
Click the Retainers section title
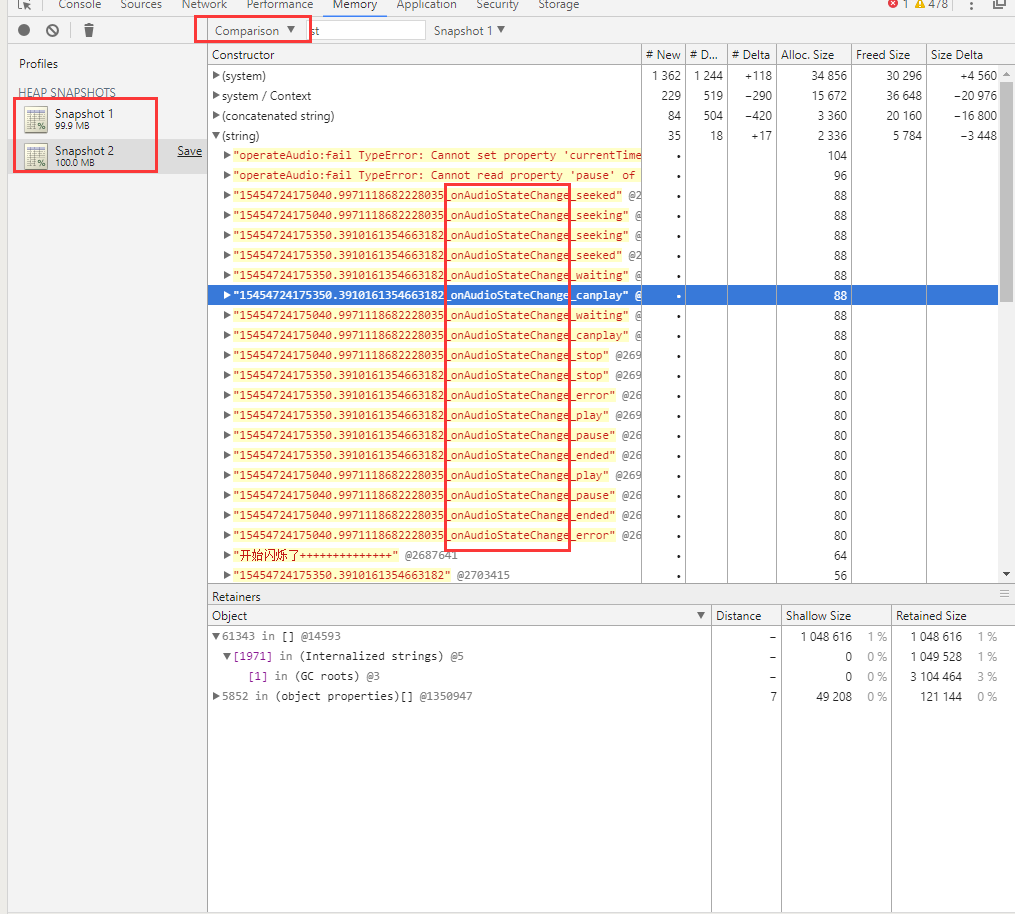click(x=236, y=596)
